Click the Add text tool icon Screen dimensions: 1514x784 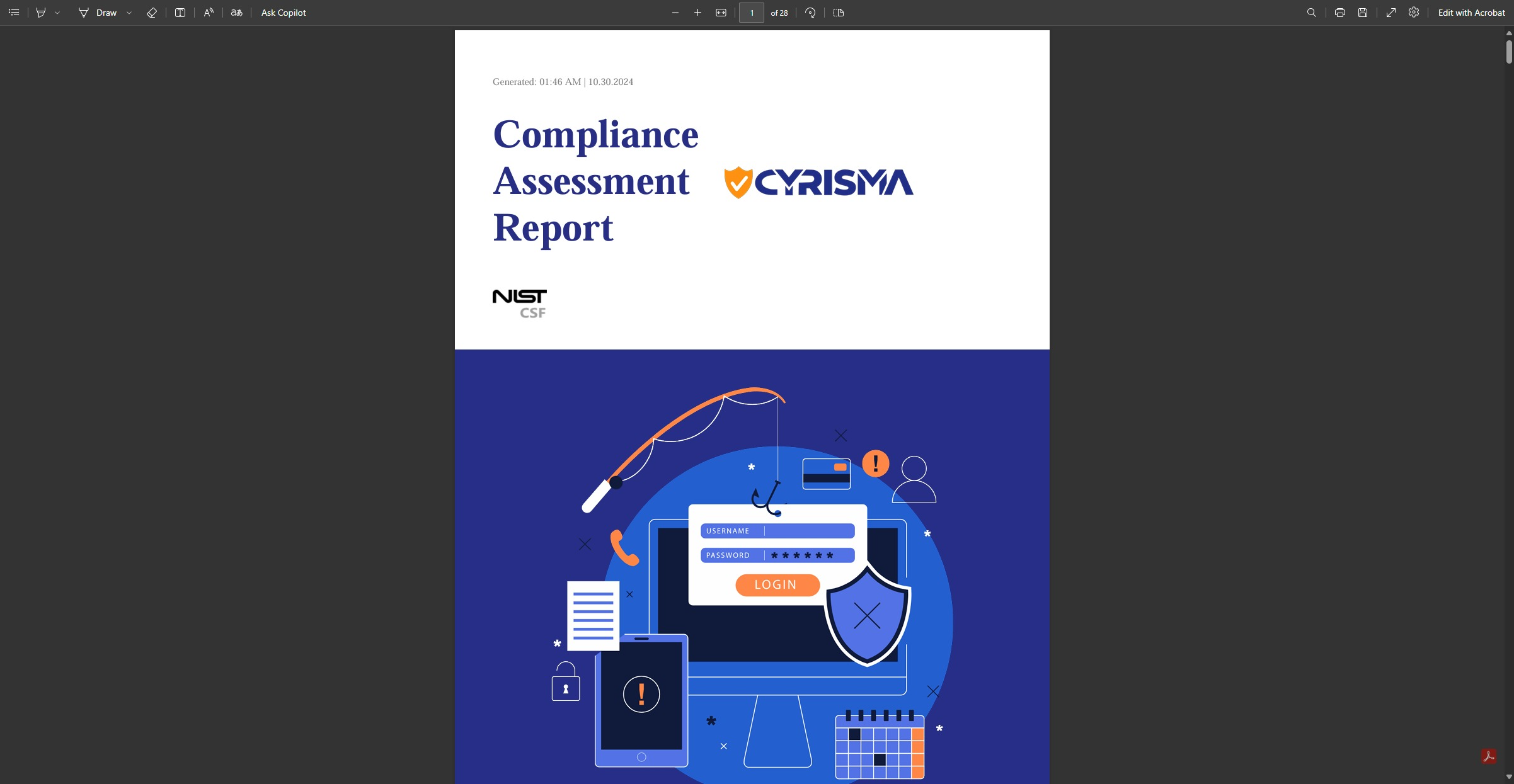click(x=180, y=13)
